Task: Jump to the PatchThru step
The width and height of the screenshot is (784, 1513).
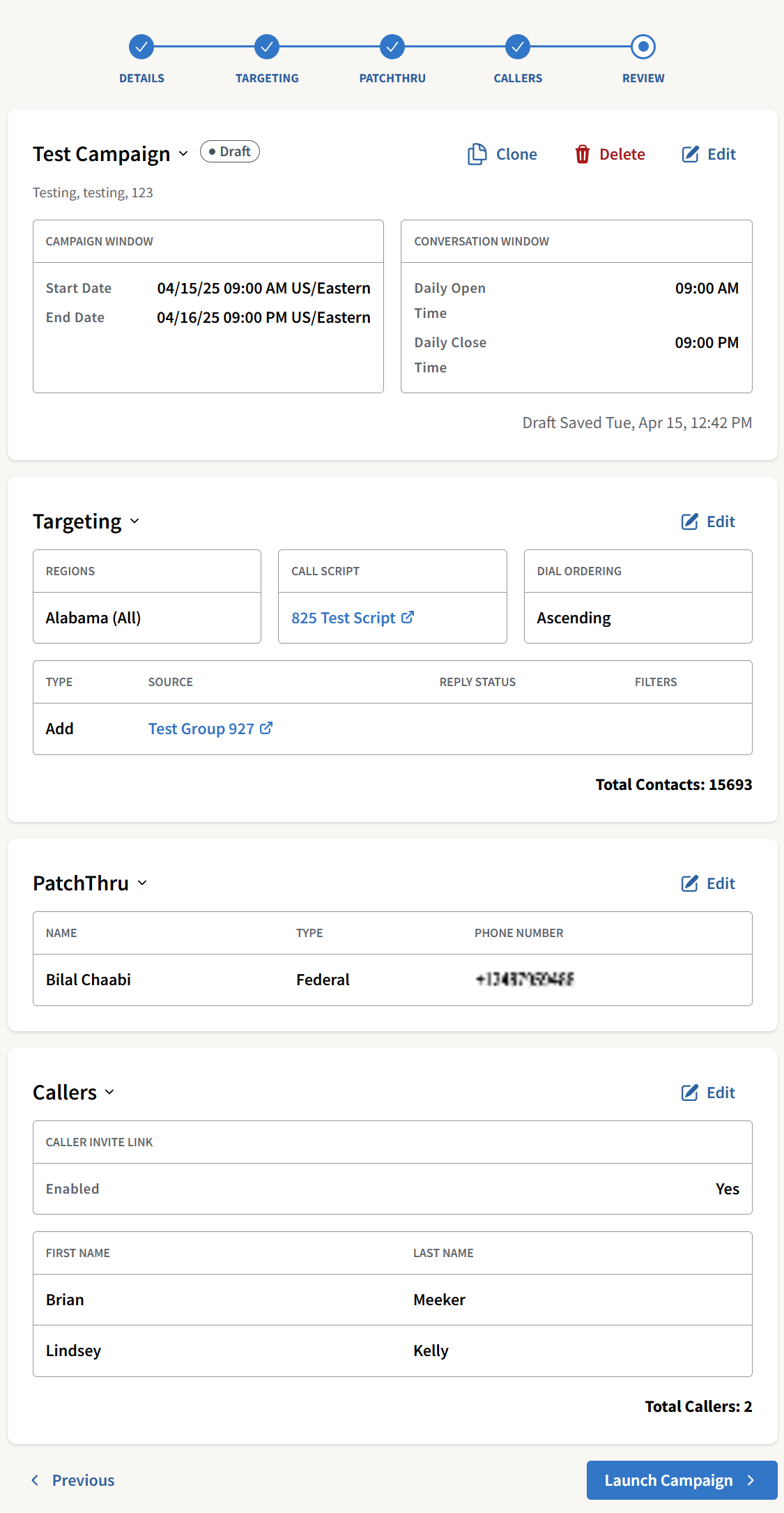Action: click(392, 47)
